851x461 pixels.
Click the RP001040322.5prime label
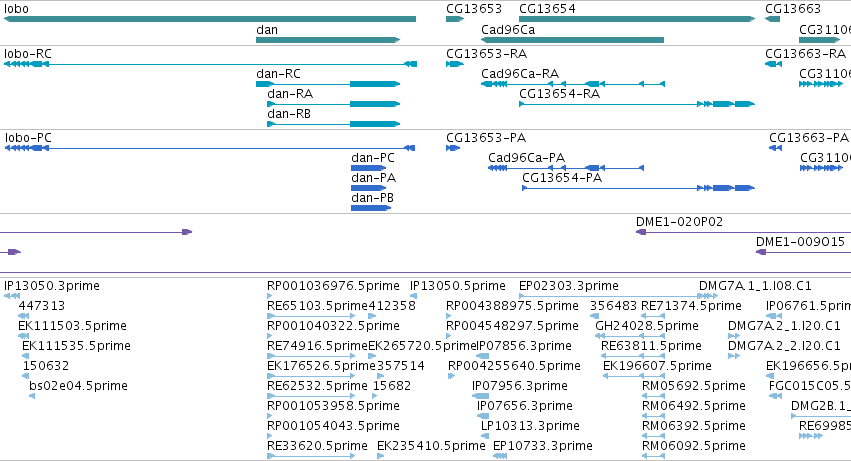tap(333, 326)
